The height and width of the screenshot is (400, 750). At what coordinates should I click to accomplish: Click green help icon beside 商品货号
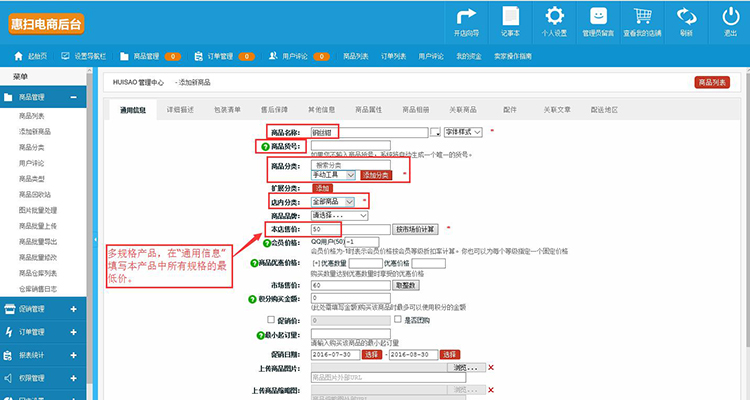tap(265, 147)
